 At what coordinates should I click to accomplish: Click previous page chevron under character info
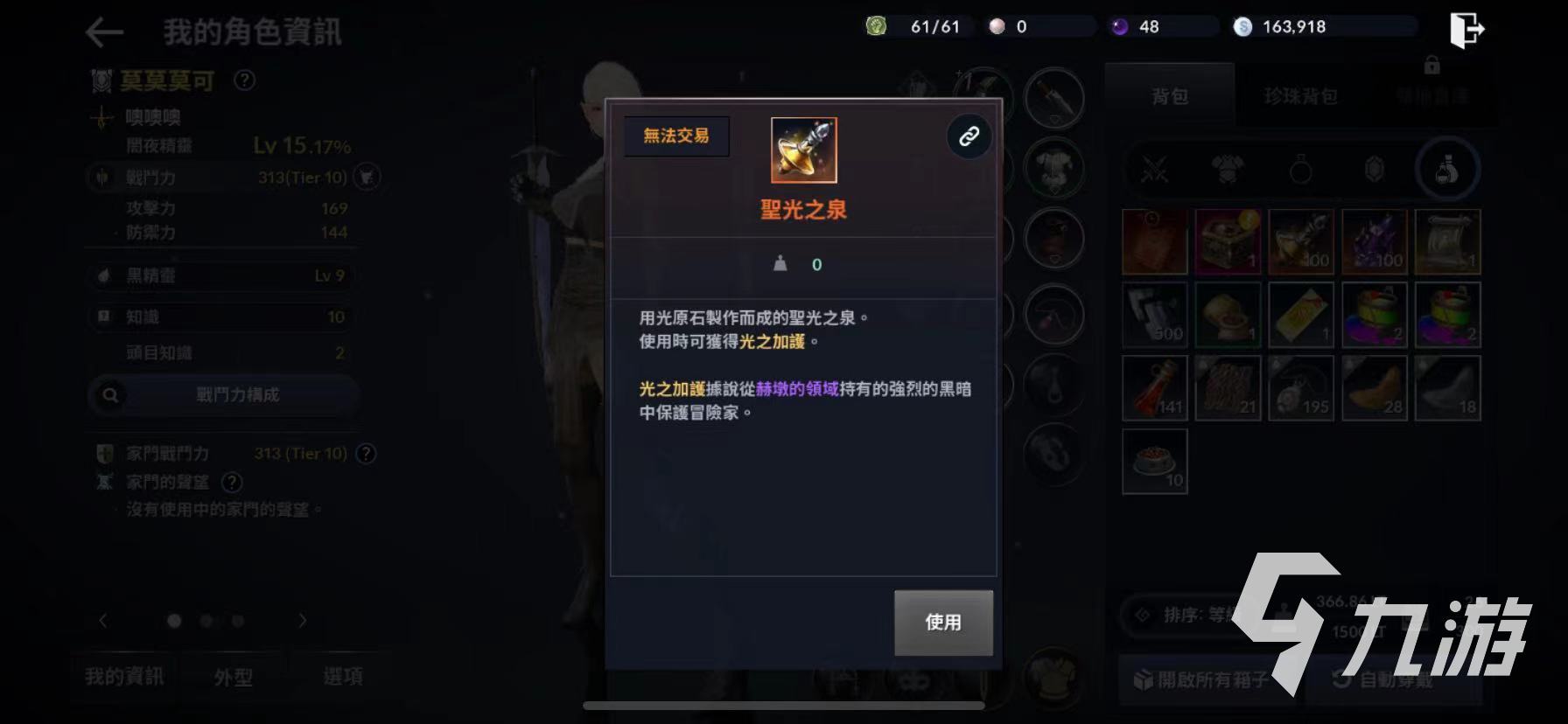pyautogui.click(x=103, y=621)
